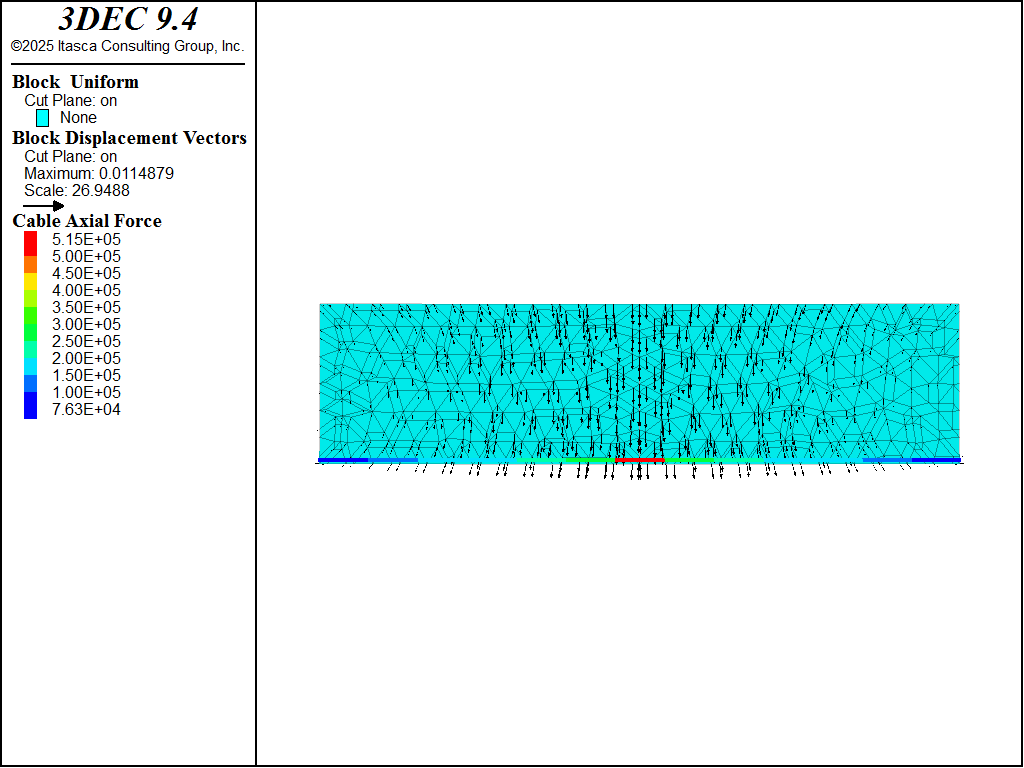Click the 4.00E+05 legend value

coord(86,291)
